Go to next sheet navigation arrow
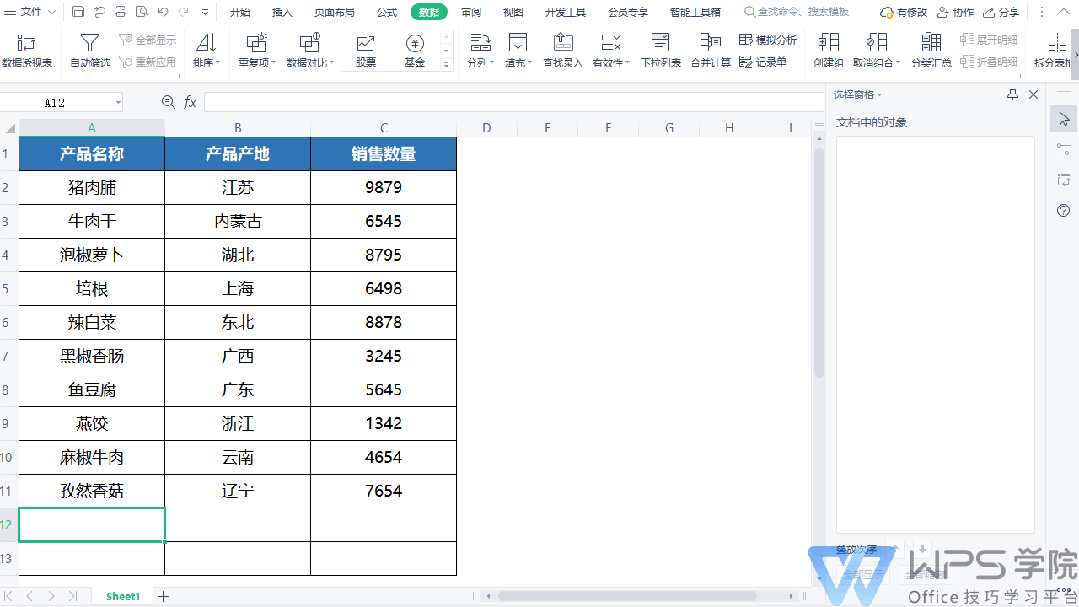The width and height of the screenshot is (1079, 607). [x=52, y=596]
